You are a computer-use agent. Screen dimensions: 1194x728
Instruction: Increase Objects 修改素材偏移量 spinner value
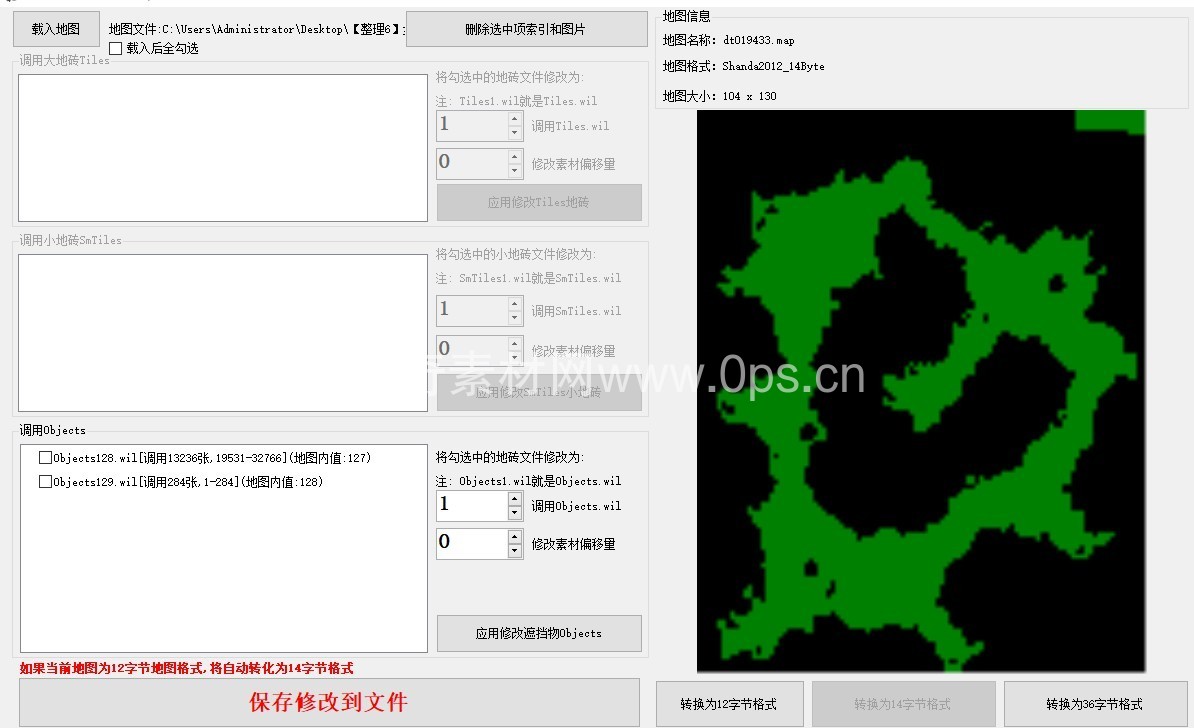click(515, 536)
